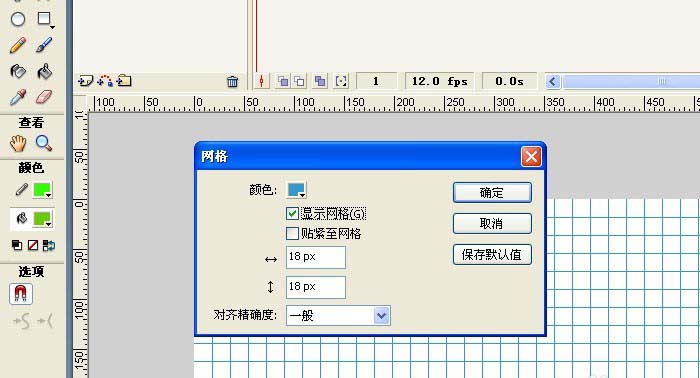This screenshot has width=700, height=378.
Task: Click the current frame number 1
Action: pyautogui.click(x=376, y=81)
